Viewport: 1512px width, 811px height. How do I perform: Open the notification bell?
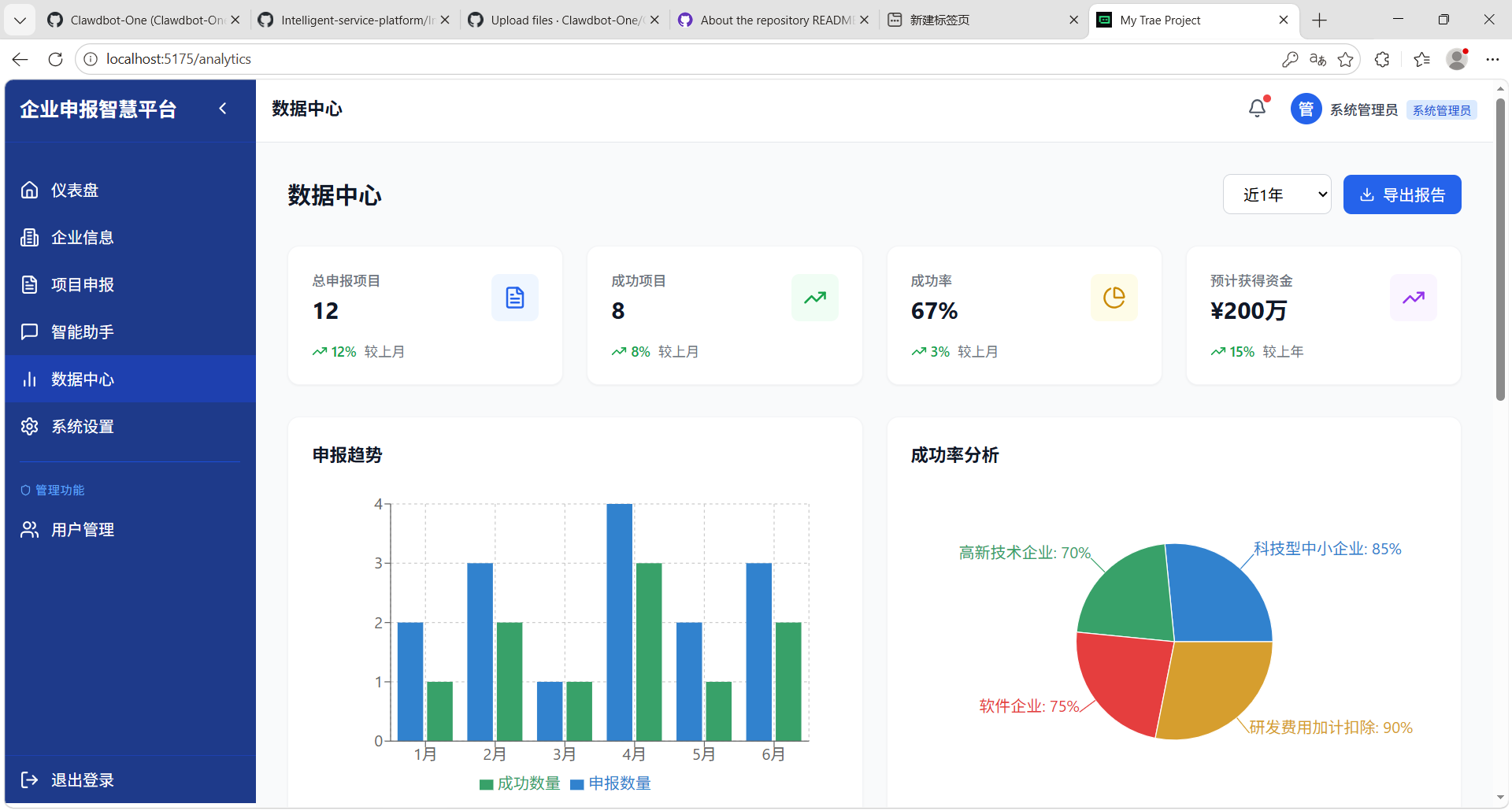[1257, 109]
